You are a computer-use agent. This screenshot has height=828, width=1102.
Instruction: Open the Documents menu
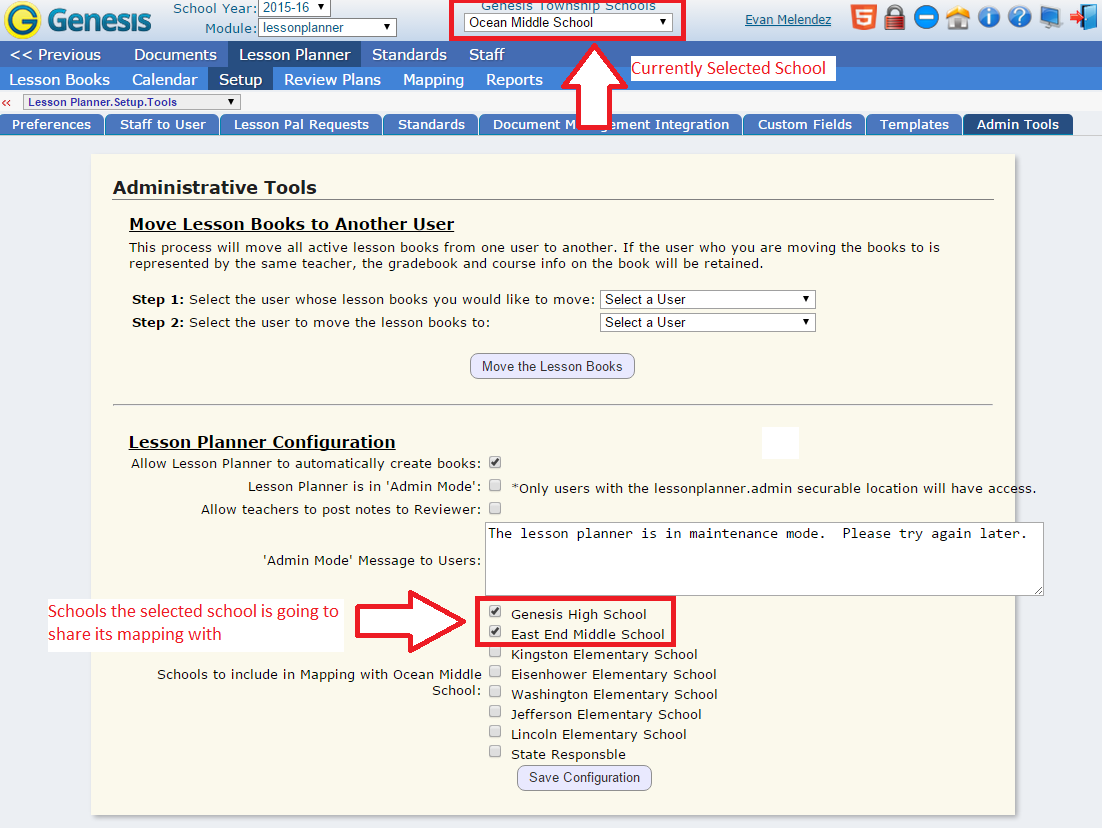tap(175, 55)
